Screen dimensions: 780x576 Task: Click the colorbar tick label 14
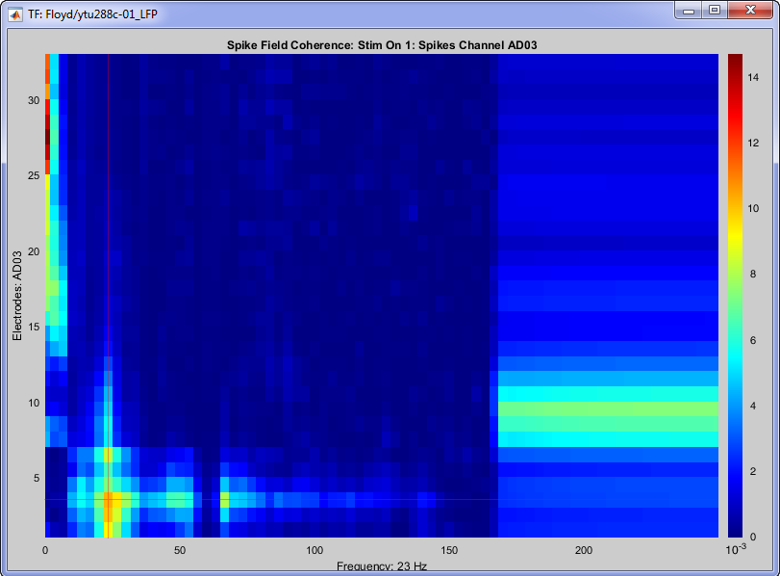point(753,77)
